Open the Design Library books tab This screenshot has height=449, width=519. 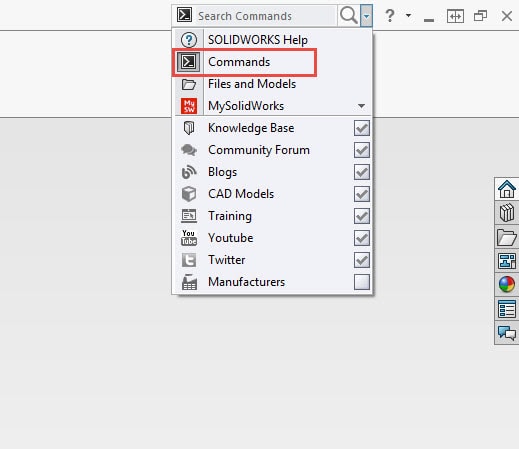pyautogui.click(x=507, y=213)
